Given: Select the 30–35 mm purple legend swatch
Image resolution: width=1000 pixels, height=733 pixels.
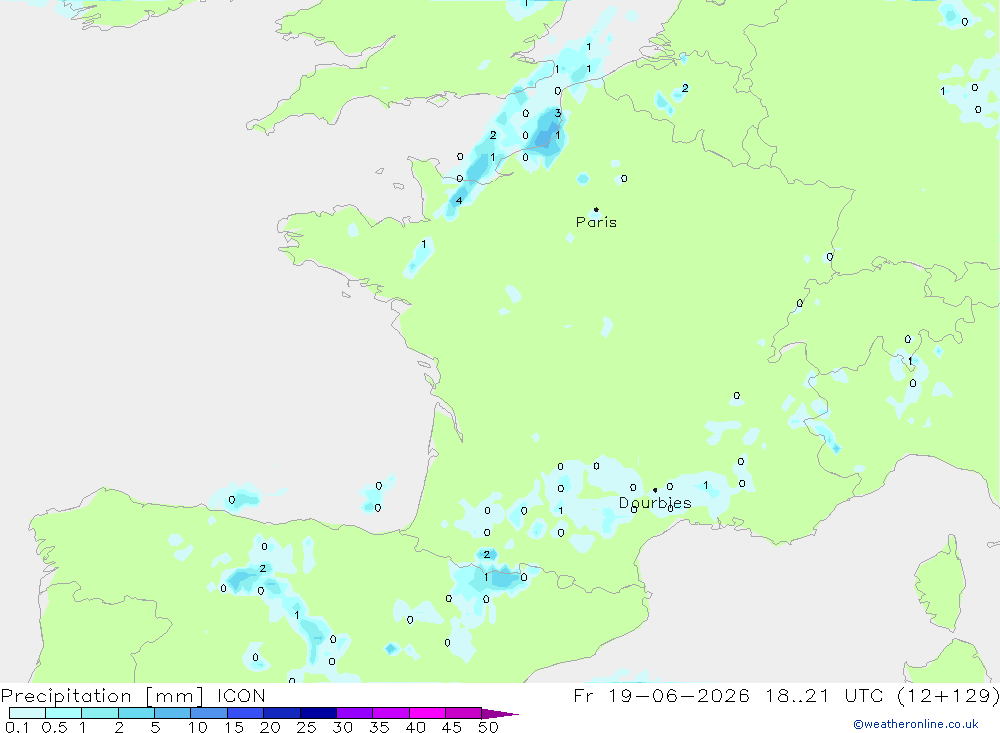Looking at the screenshot, I should tap(355, 713).
